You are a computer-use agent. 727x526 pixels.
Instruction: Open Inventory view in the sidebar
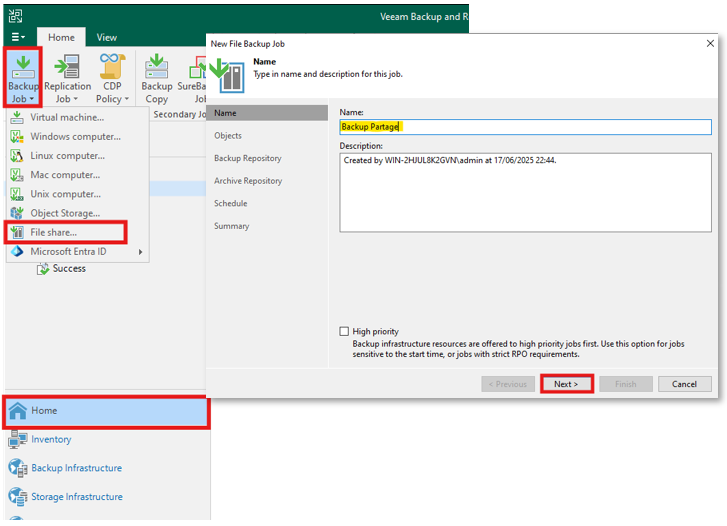coord(51,440)
